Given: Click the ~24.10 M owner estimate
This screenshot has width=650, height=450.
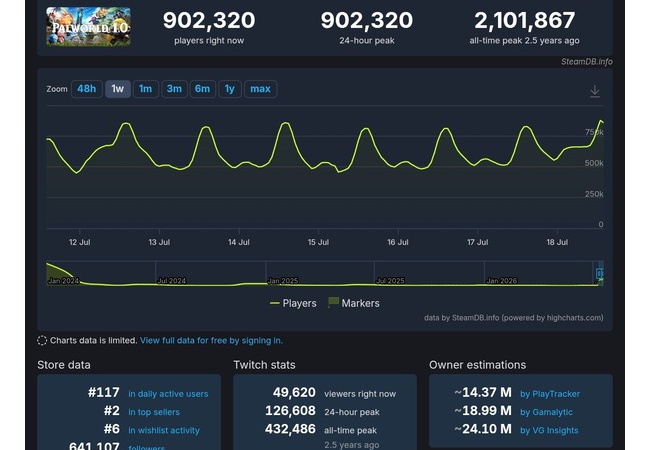Looking at the screenshot, I should click(x=483, y=428).
